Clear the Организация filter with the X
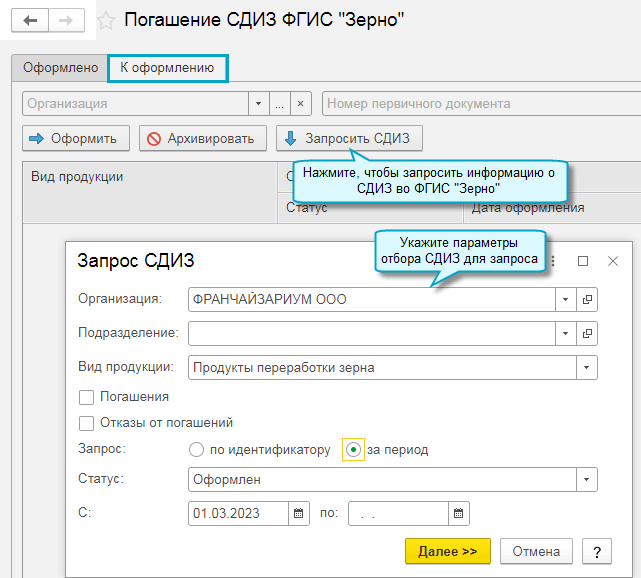The image size is (641, 578). click(301, 104)
